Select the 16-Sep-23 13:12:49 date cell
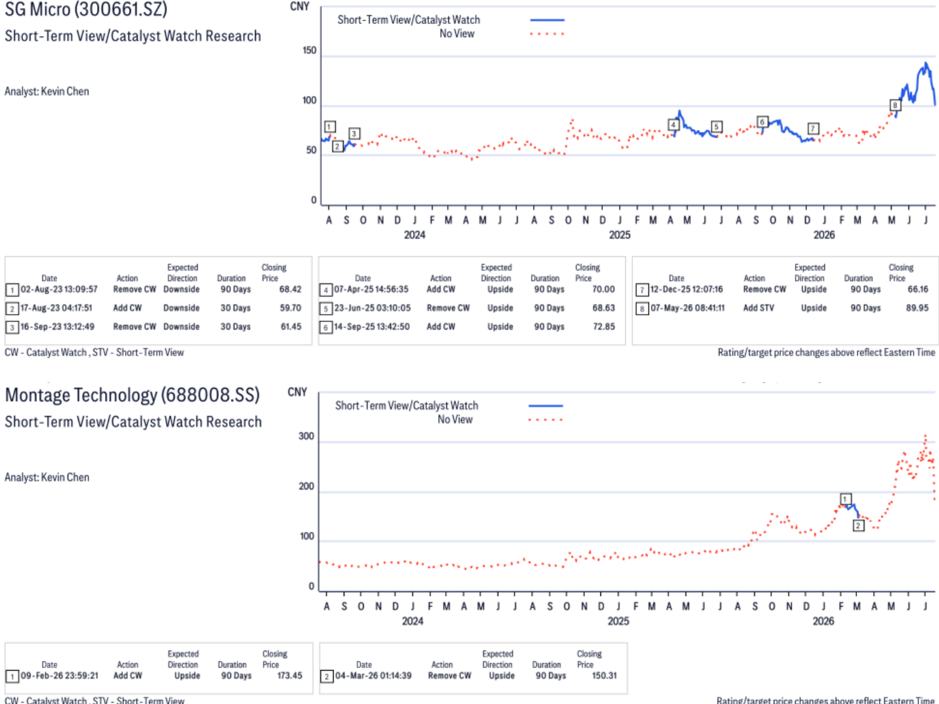The width and height of the screenshot is (939, 704). (58, 326)
